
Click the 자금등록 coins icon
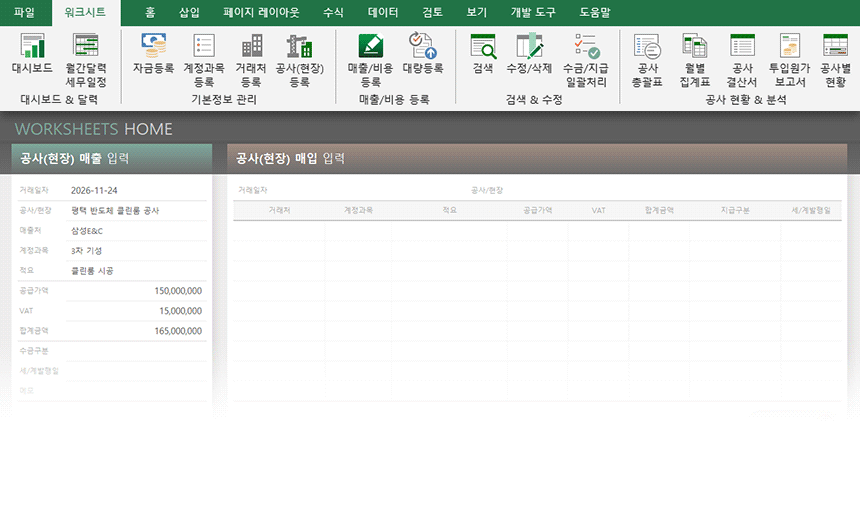pos(154,46)
